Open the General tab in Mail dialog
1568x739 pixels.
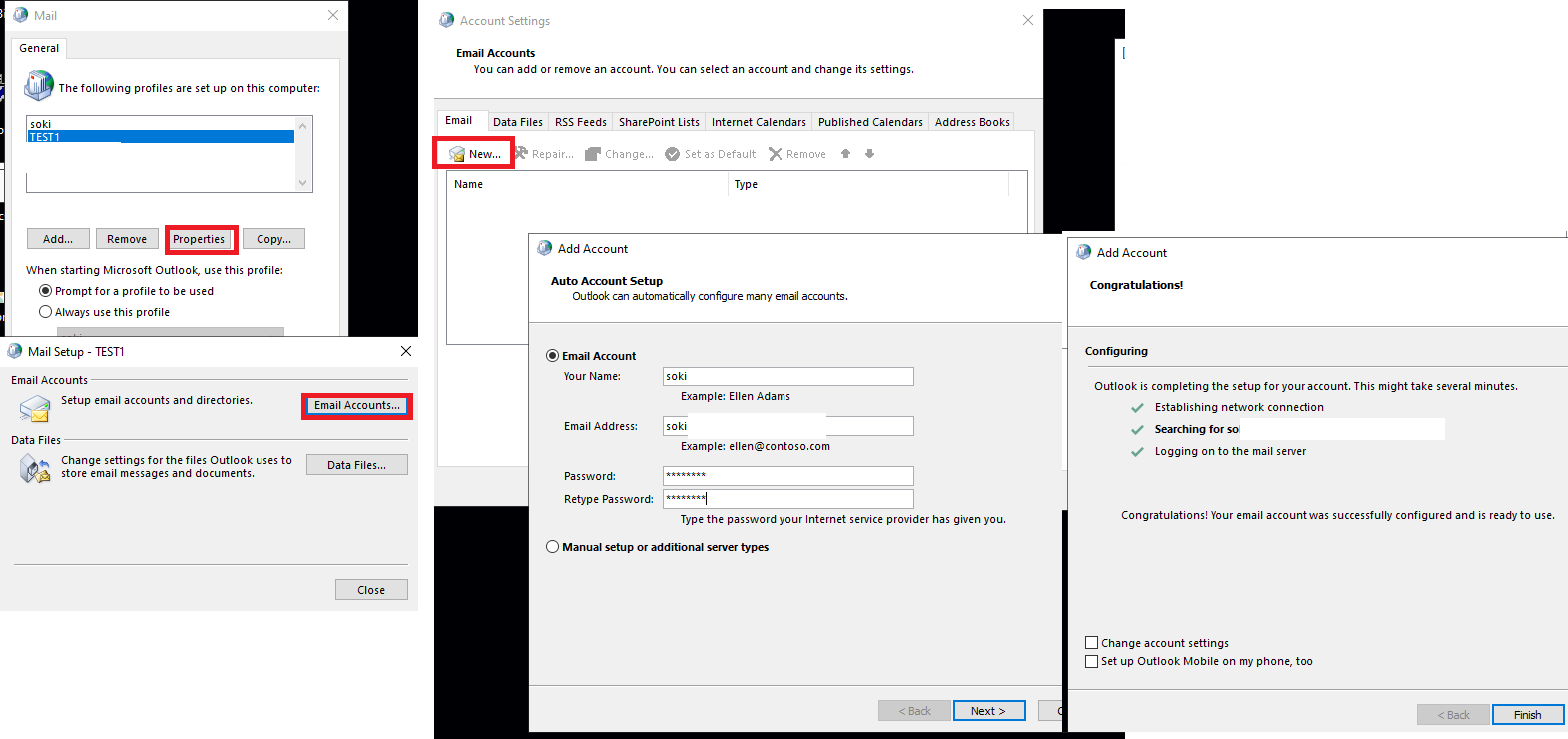click(39, 48)
